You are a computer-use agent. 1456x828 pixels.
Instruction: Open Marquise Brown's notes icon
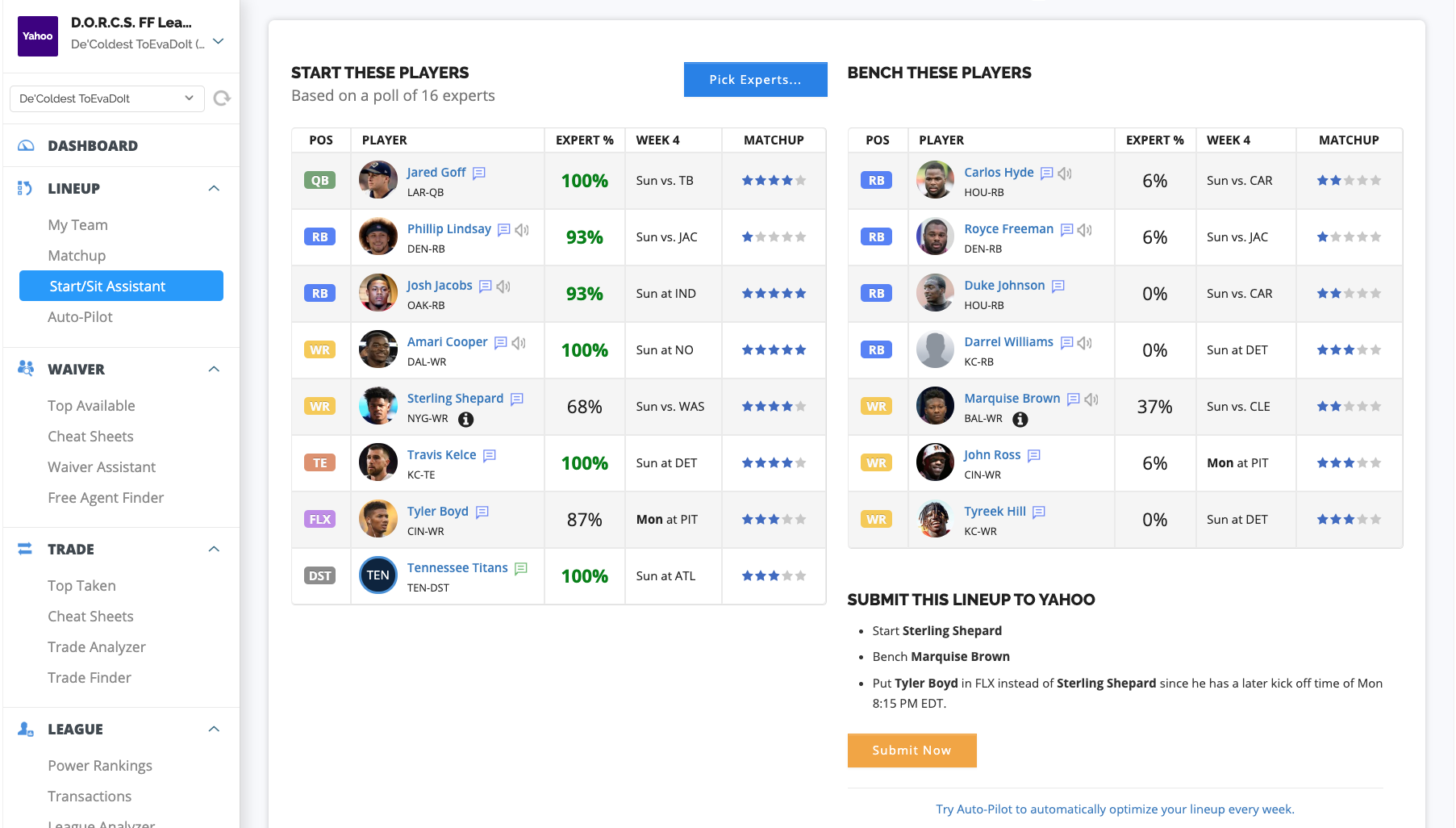point(1074,399)
